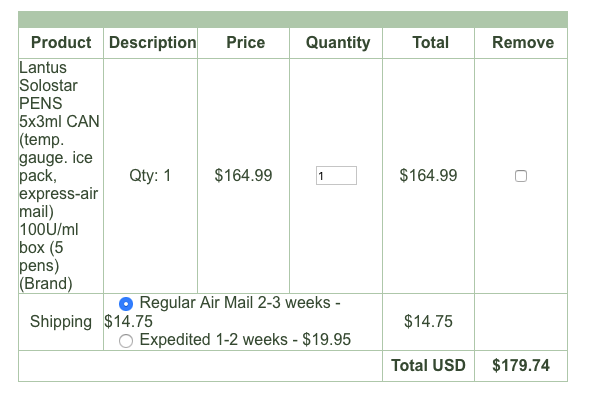608x398 pixels.
Task: Click the Remove column header
Action: click(x=523, y=43)
